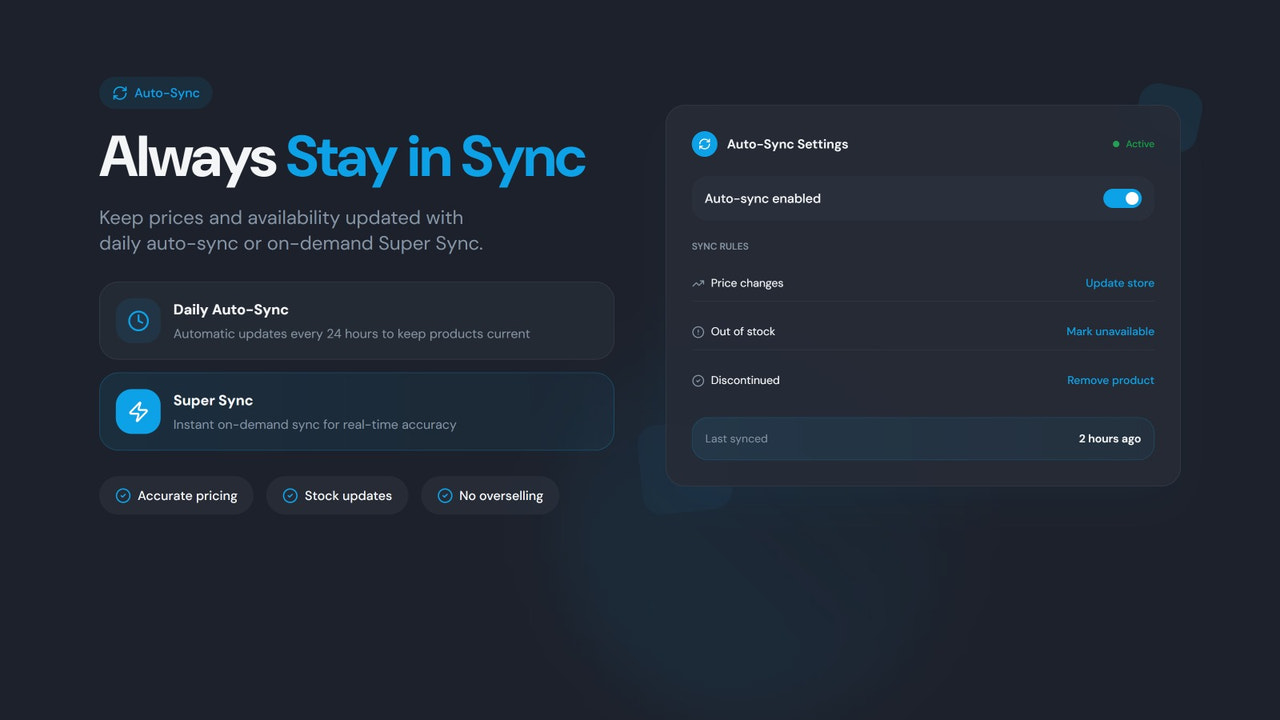Click the Accurate pricing chip
1280x720 pixels.
pos(176,496)
